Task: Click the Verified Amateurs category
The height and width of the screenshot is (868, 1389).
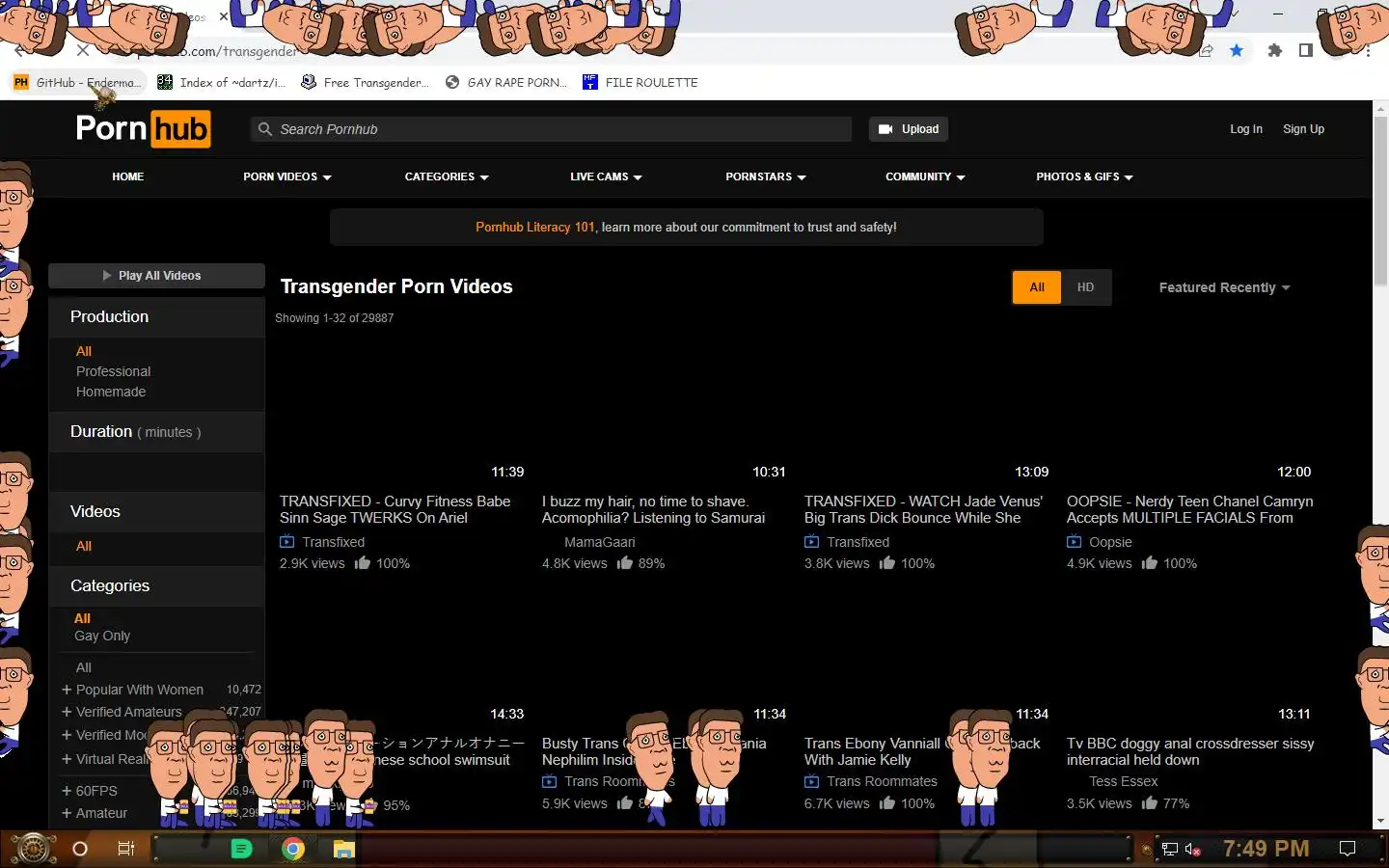Action: pos(128,712)
